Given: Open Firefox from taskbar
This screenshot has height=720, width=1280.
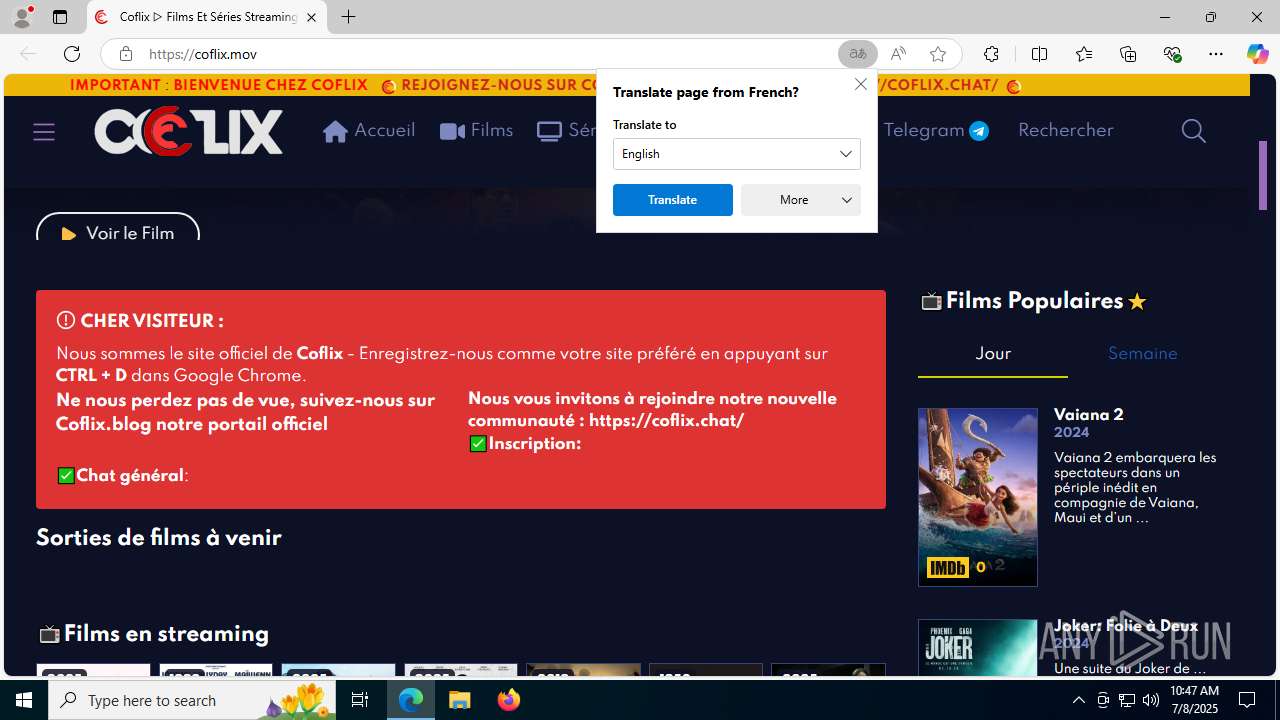Looking at the screenshot, I should point(509,700).
